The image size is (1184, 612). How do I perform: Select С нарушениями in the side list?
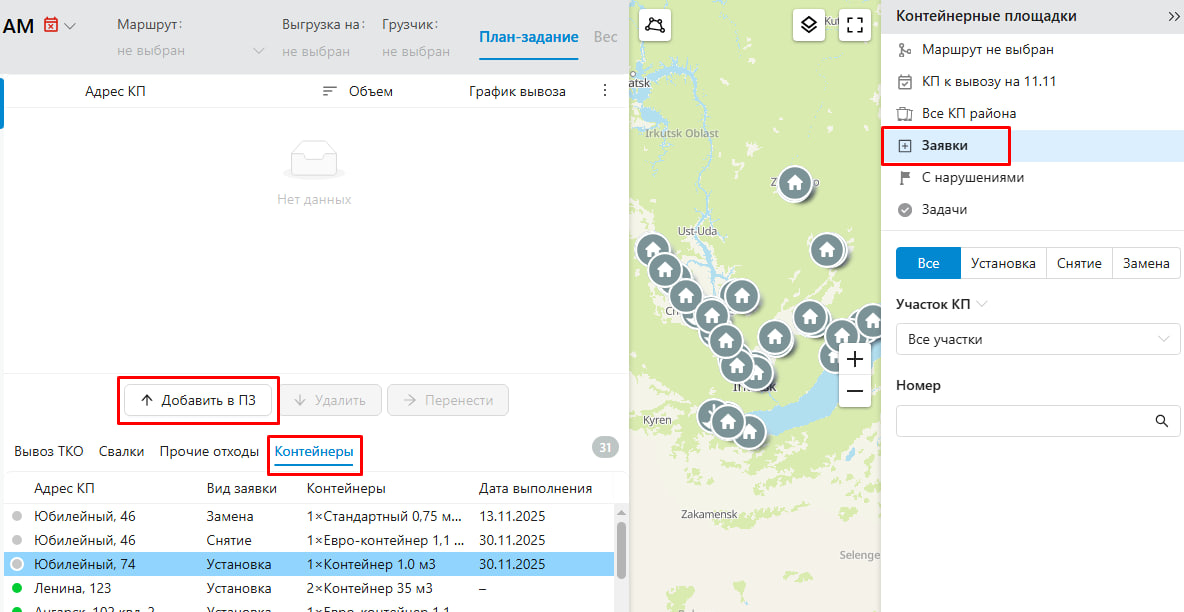pyautogui.click(x=972, y=177)
